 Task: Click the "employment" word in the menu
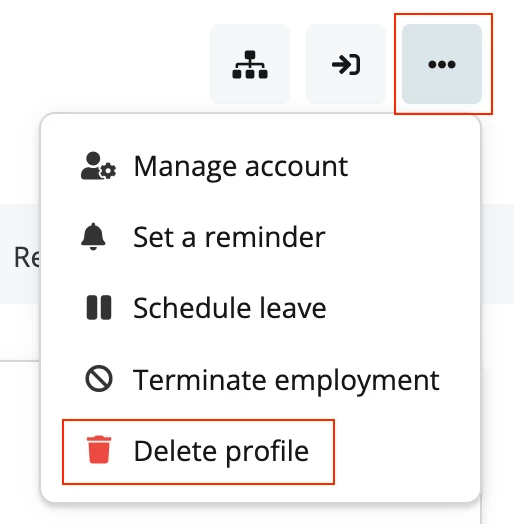[357, 381]
